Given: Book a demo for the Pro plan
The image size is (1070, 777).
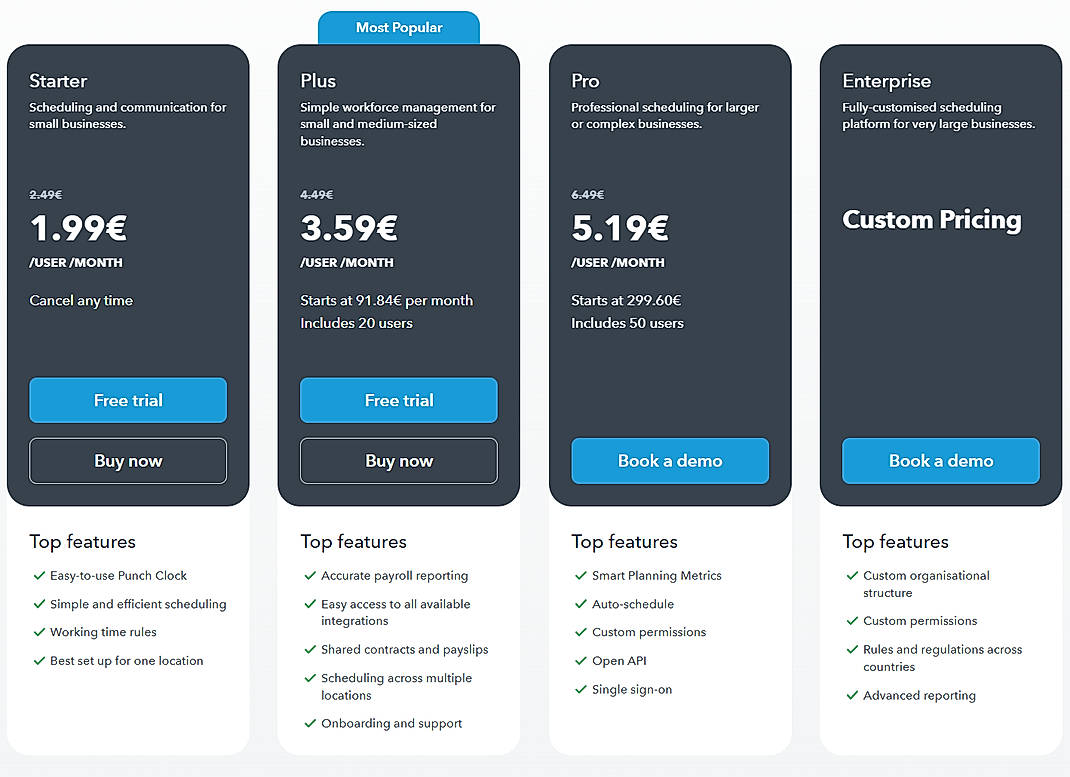Looking at the screenshot, I should tap(670, 461).
